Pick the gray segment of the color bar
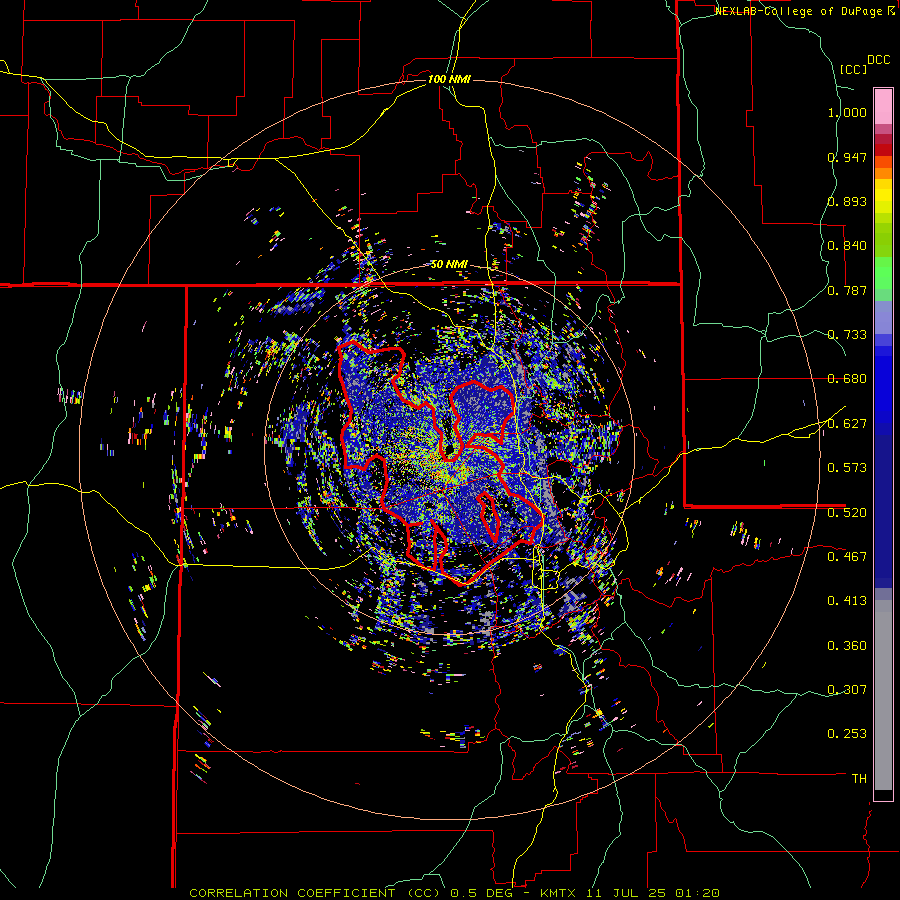The width and height of the screenshot is (900, 900). (x=883, y=695)
